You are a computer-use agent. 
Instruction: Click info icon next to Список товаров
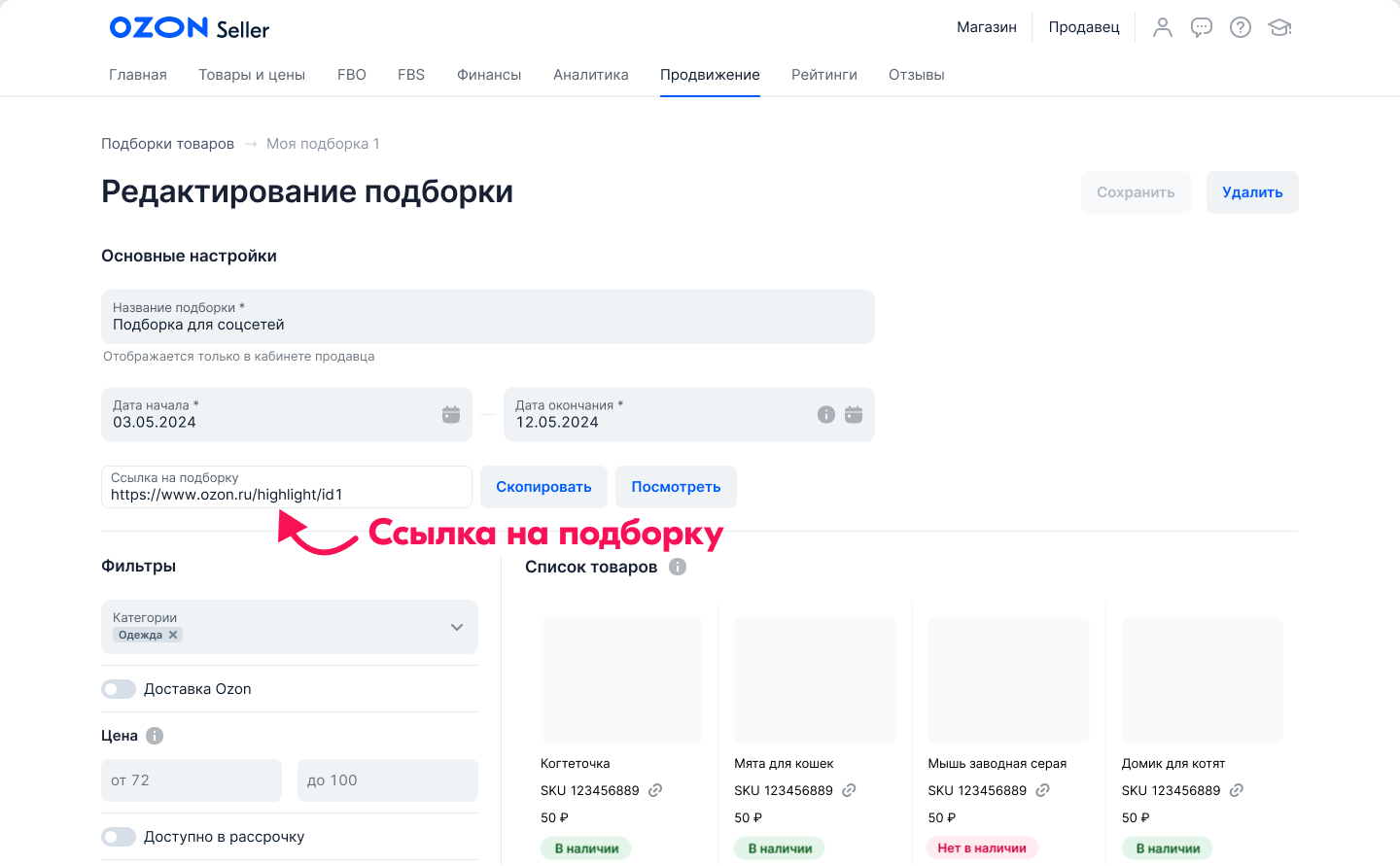tap(678, 567)
